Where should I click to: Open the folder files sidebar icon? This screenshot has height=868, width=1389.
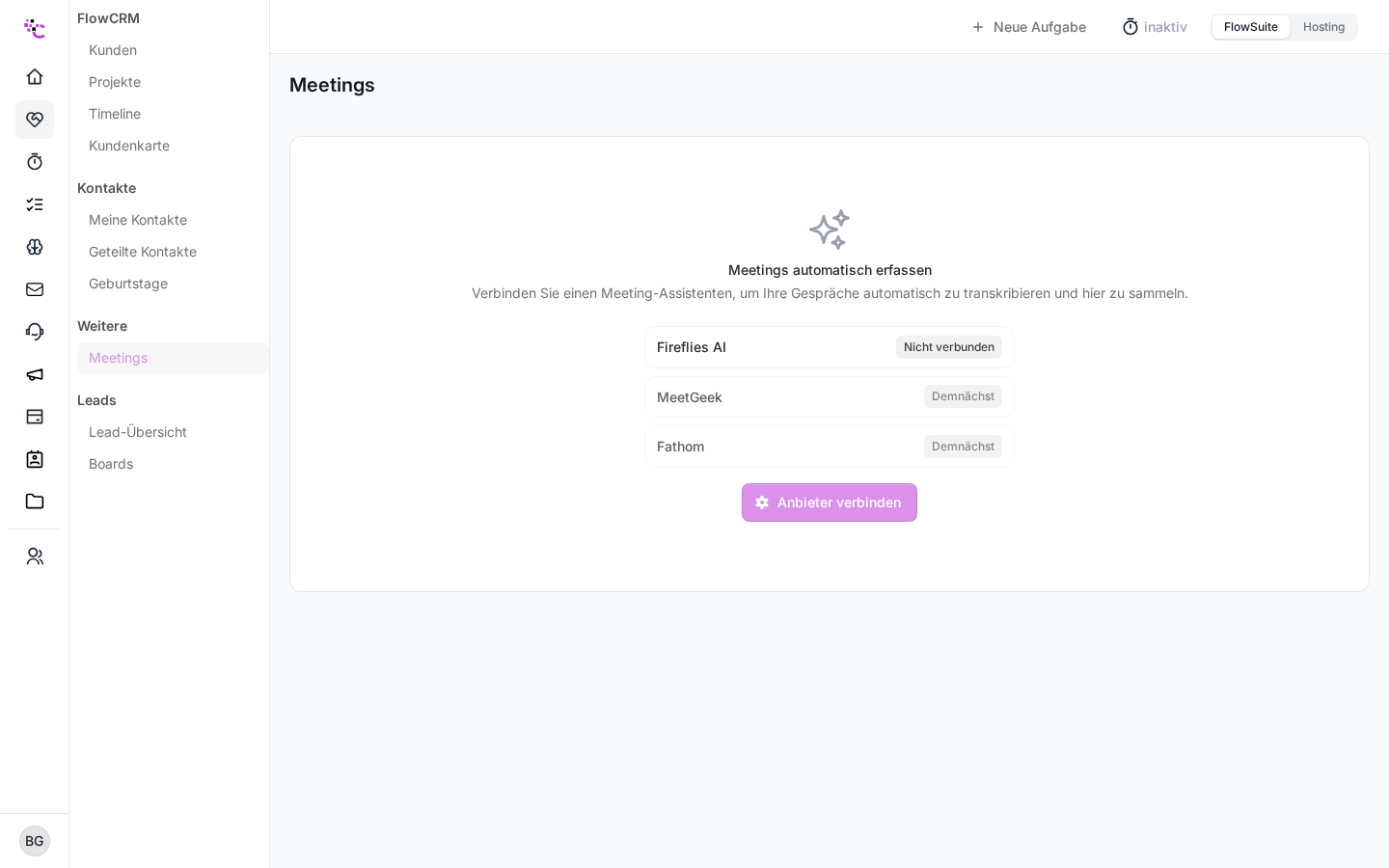(35, 502)
